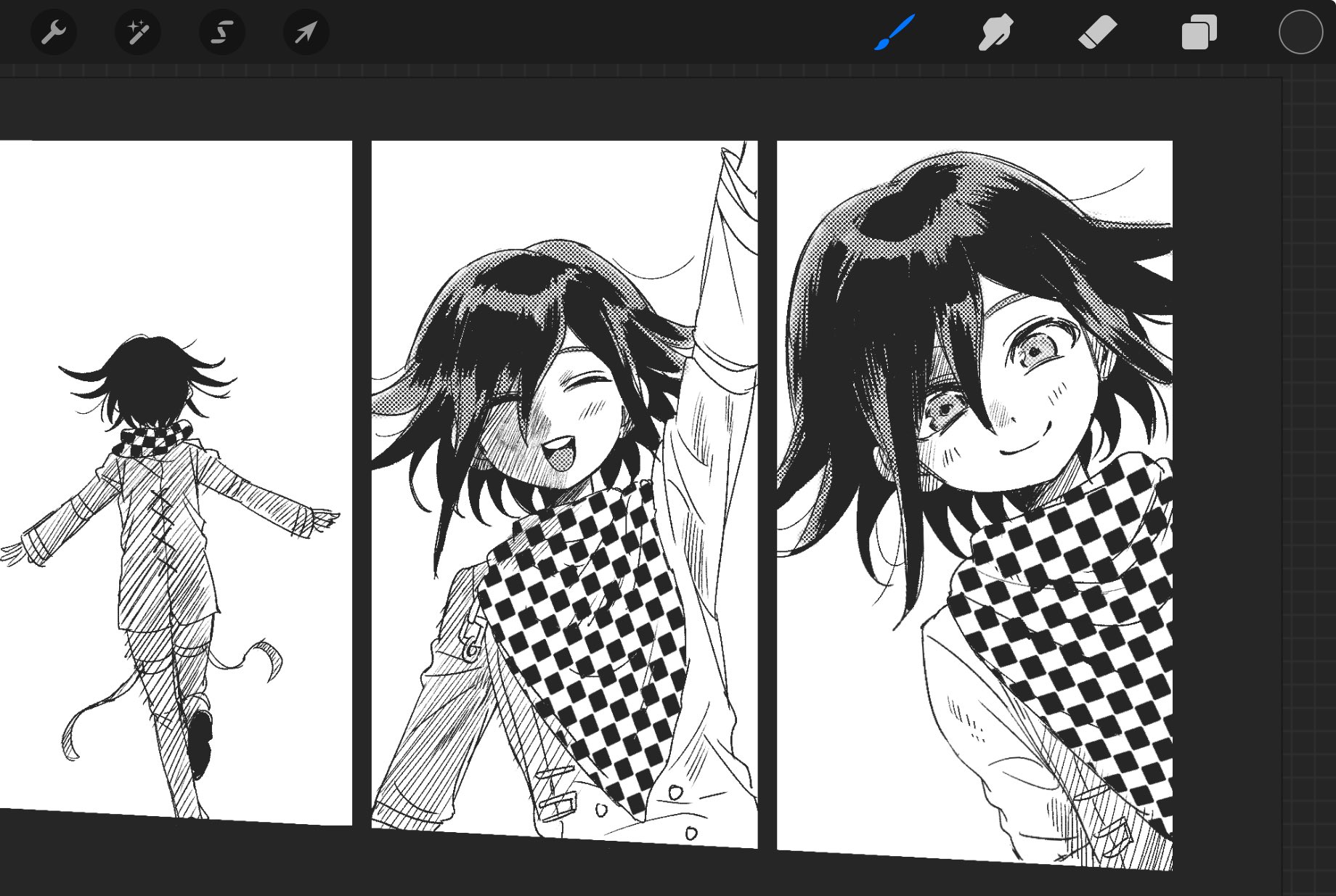Screen dimensions: 1336x896
Task: Open the Actions wrench menu
Action: [54, 33]
